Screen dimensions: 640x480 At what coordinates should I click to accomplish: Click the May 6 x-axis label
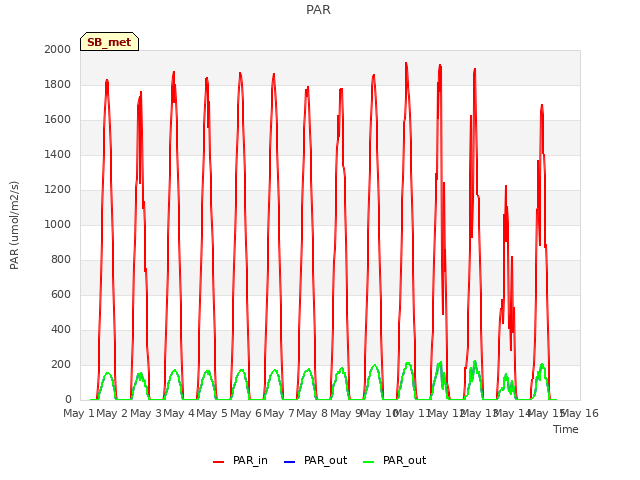(246, 413)
